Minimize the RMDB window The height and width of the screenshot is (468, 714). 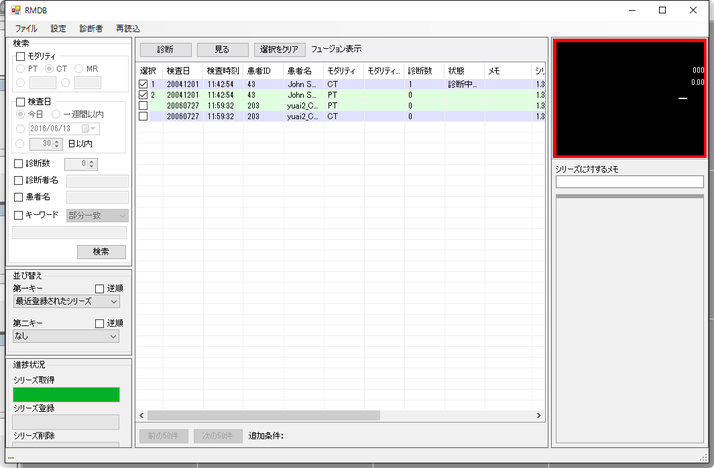click(632, 10)
